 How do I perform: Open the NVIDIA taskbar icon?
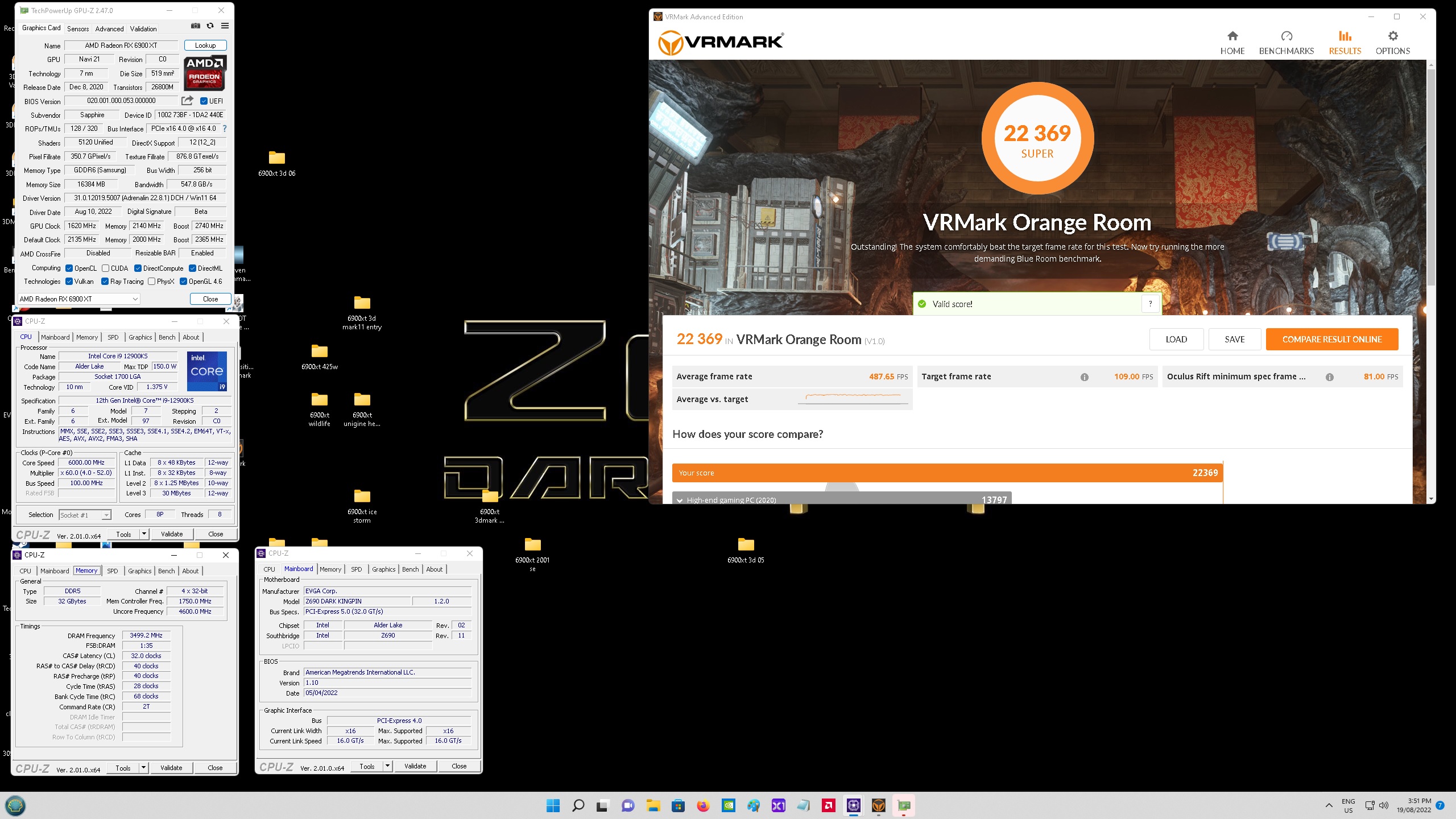pos(728,805)
